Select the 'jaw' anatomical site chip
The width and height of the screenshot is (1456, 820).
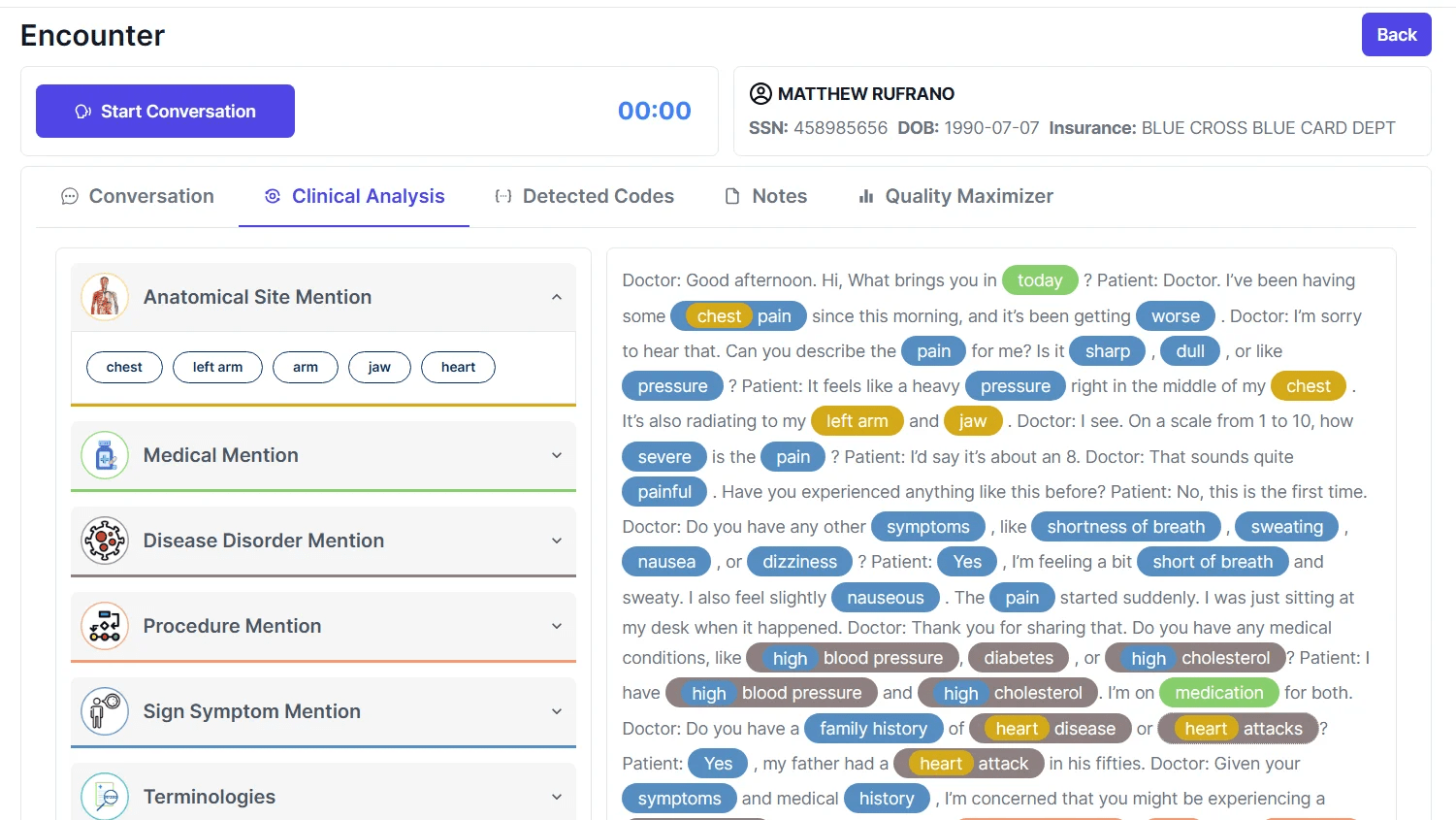(x=379, y=368)
